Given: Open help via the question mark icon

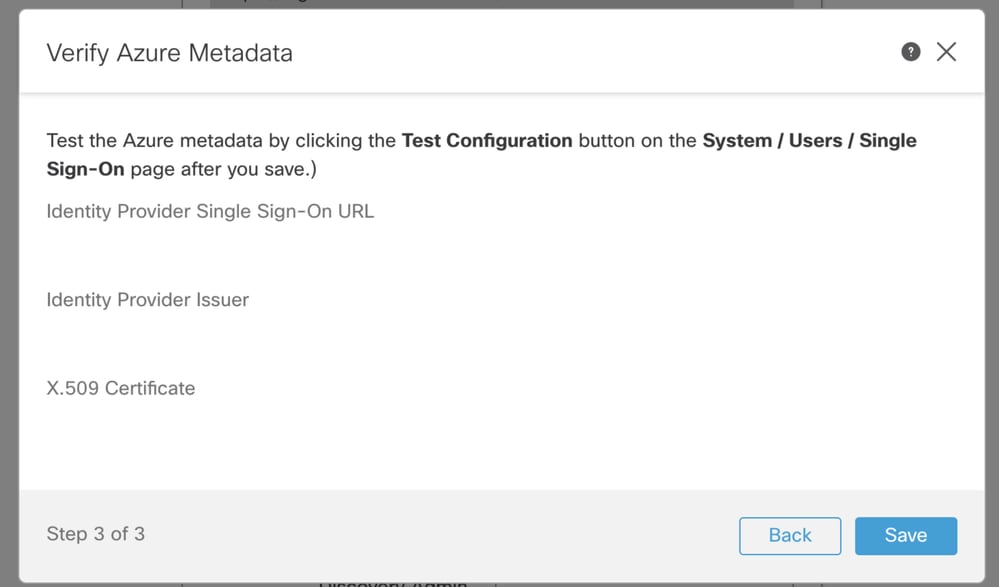Looking at the screenshot, I should [910, 52].
